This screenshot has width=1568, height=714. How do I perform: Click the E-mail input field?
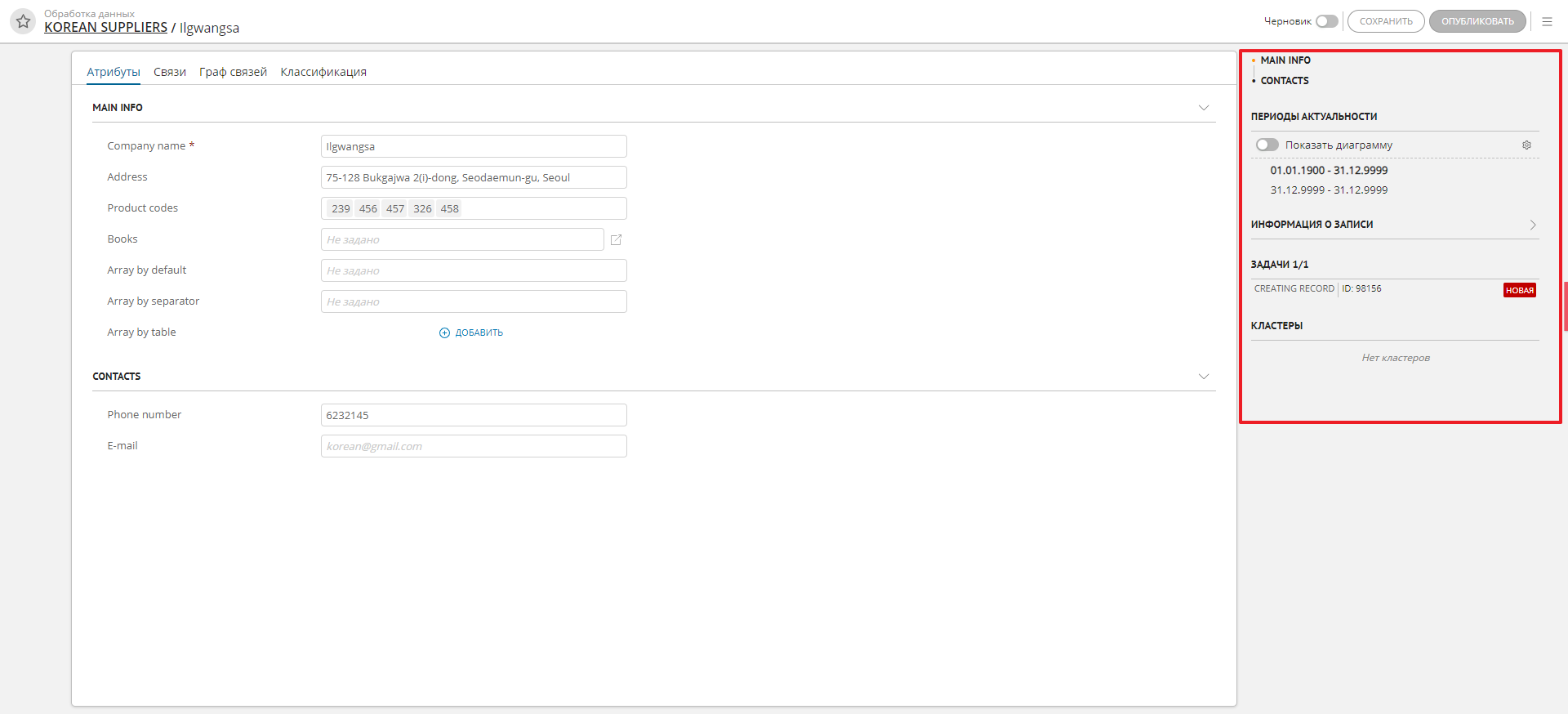(474, 446)
